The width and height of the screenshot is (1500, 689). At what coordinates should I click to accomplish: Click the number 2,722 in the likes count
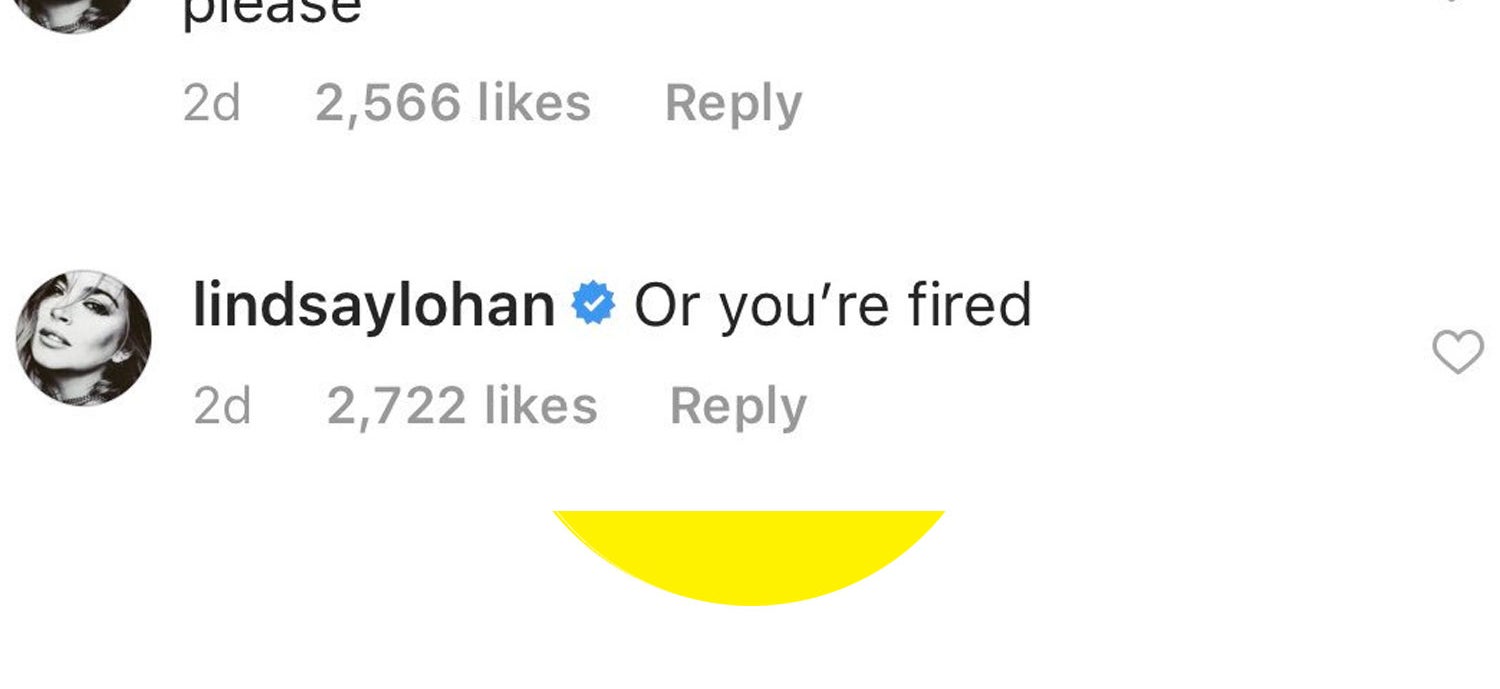click(x=396, y=407)
